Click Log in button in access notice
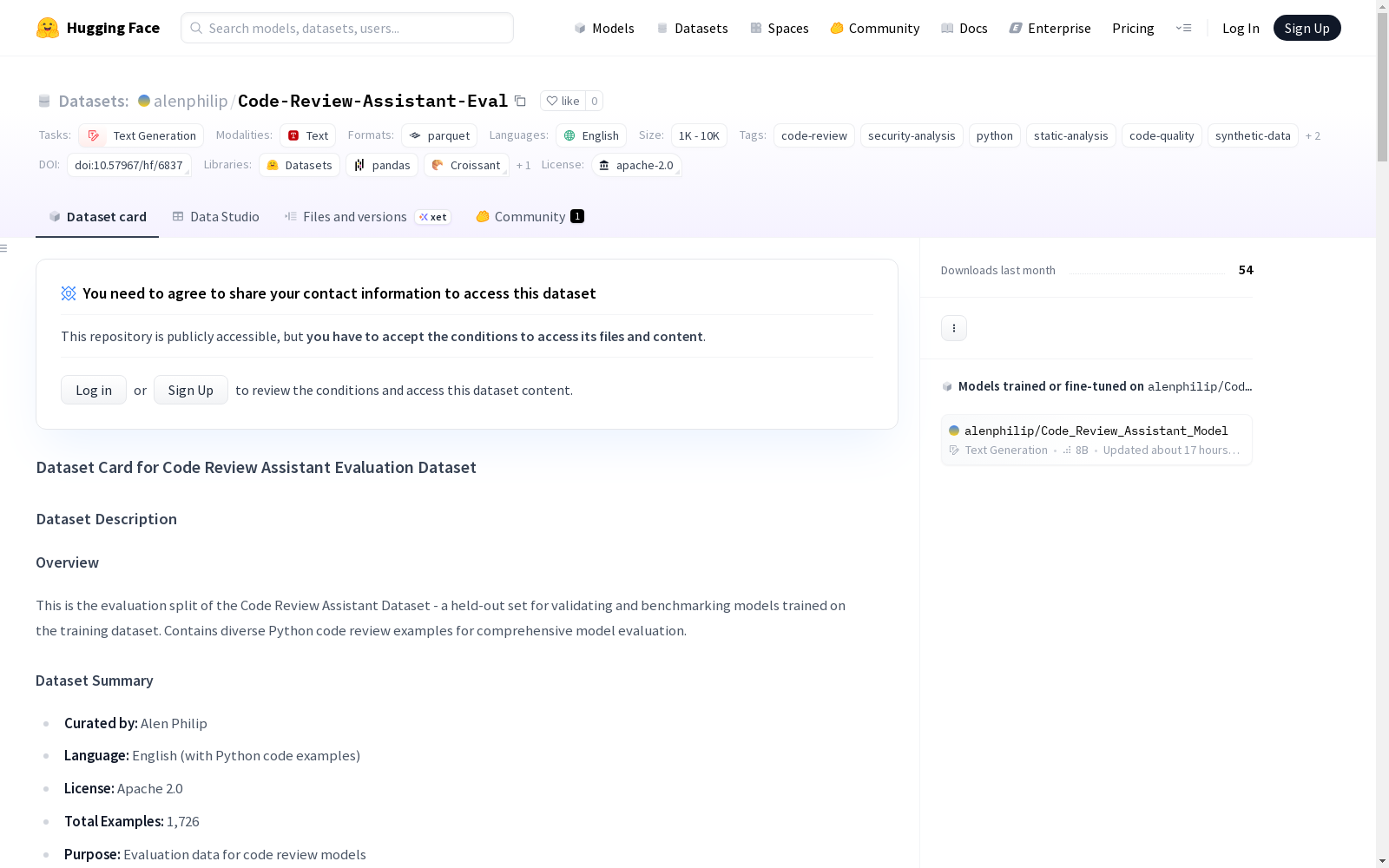 click(94, 390)
